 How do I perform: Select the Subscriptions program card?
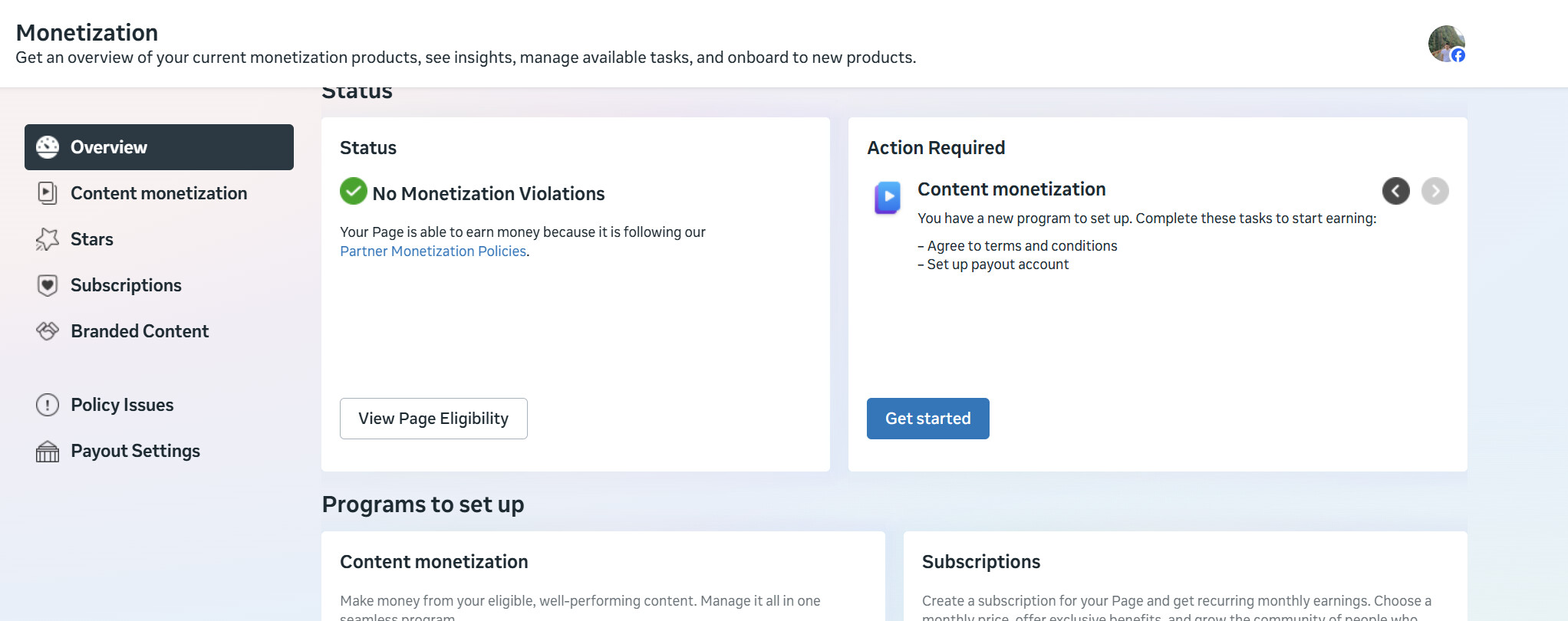click(x=1184, y=577)
